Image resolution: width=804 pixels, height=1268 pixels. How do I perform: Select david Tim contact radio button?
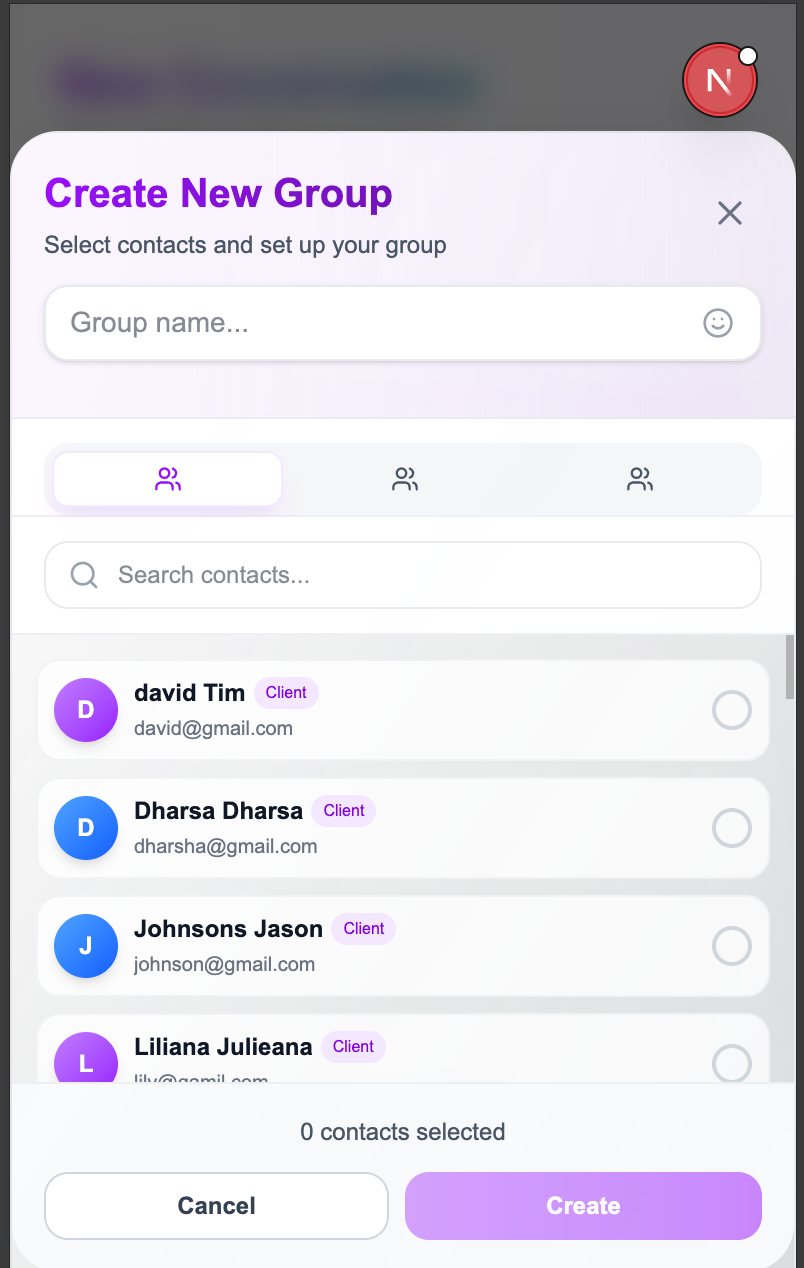(x=731, y=710)
